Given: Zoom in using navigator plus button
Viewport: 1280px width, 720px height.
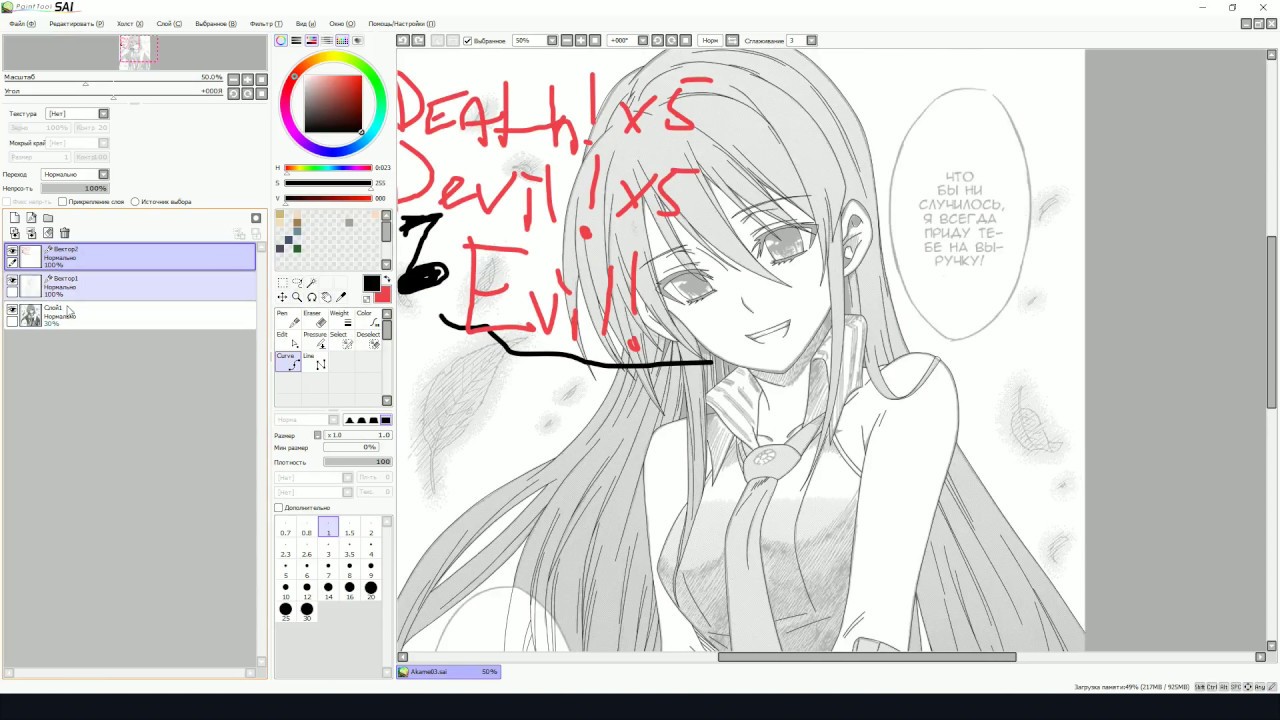Looking at the screenshot, I should pos(247,79).
